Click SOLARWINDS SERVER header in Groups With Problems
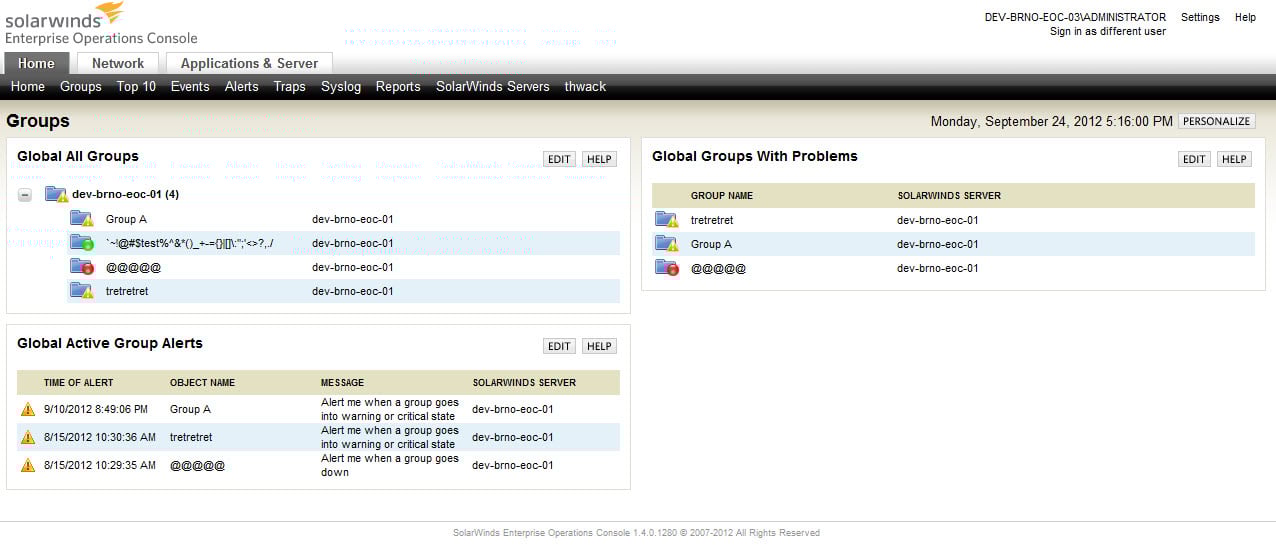 tap(949, 195)
